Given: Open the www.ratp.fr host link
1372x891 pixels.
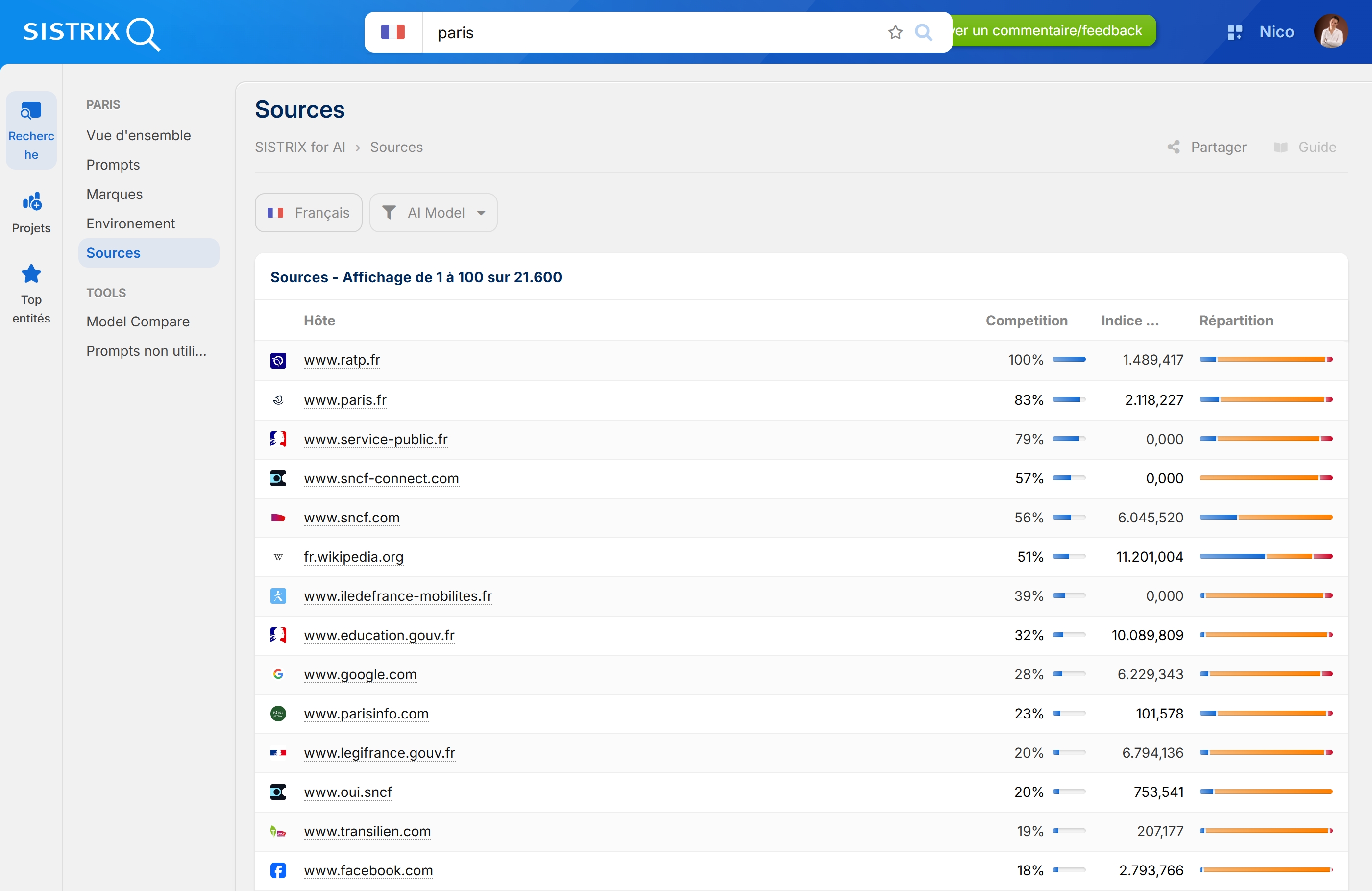Looking at the screenshot, I should click(342, 360).
